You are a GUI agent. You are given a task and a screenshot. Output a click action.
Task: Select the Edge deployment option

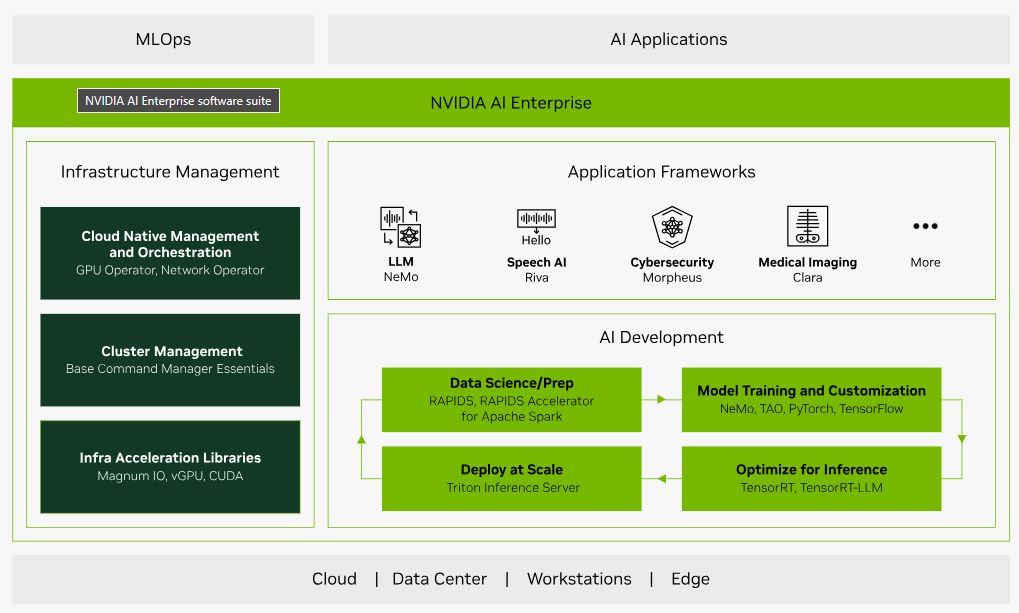tap(689, 578)
